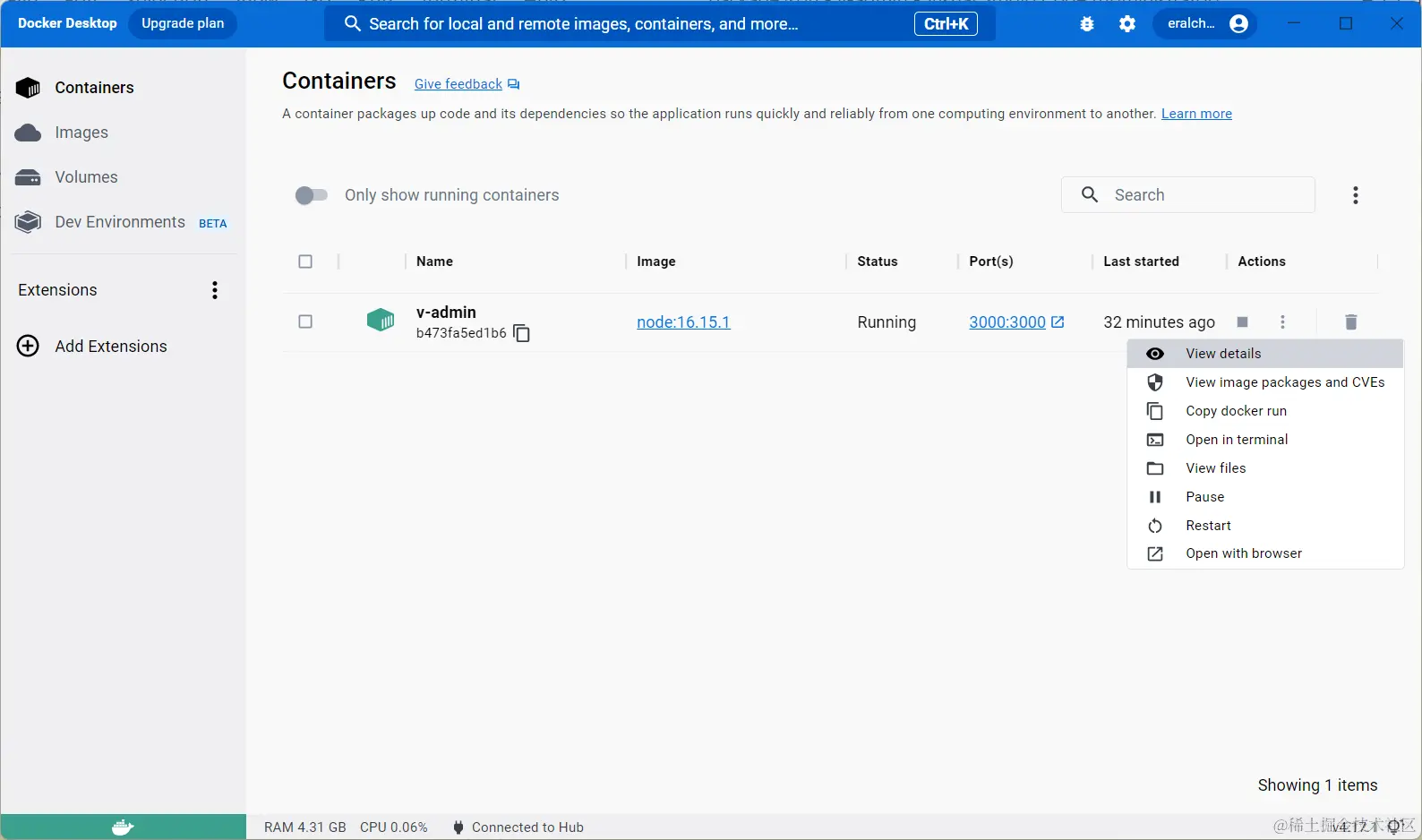This screenshot has height=840, width=1422.
Task: Open the Containers sidebar section
Action: point(94,88)
